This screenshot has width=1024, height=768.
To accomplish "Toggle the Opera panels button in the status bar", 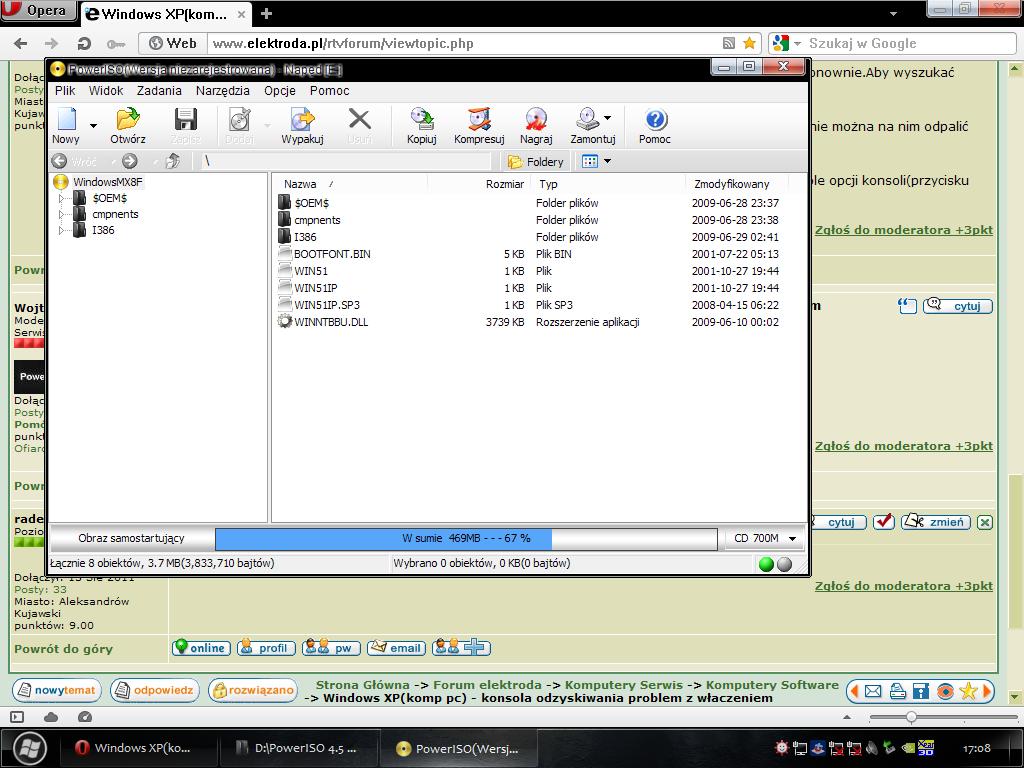I will [x=17, y=717].
